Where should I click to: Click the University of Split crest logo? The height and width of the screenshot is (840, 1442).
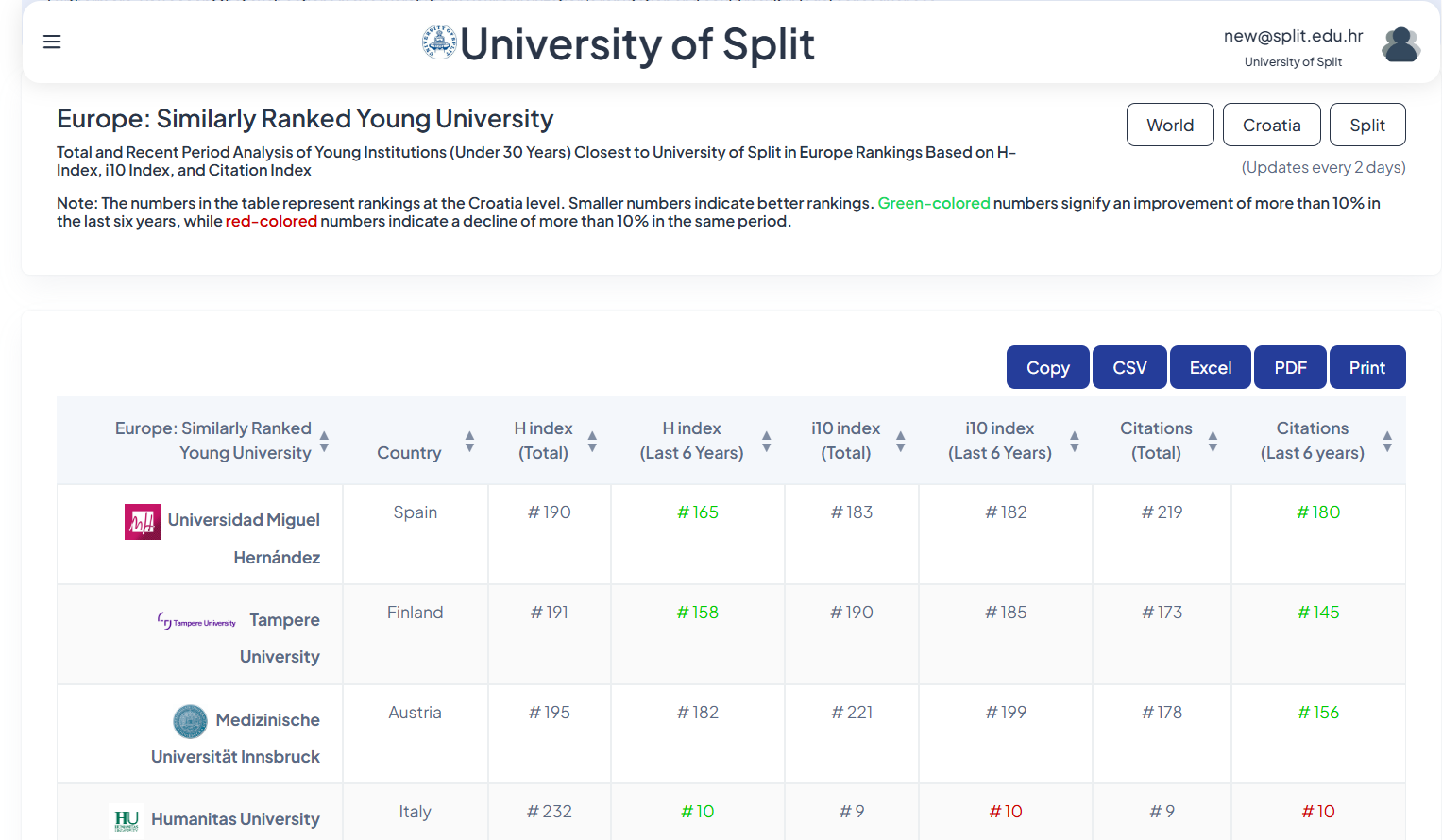(439, 42)
